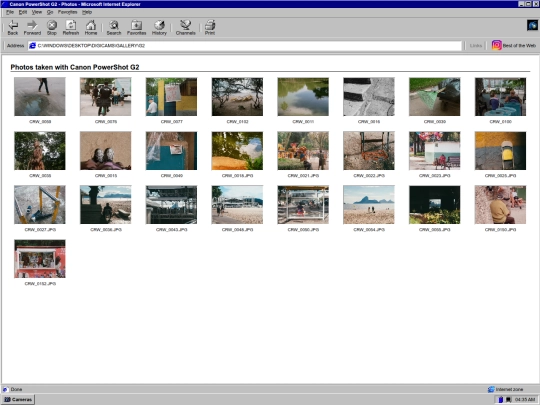The image size is (540, 405).
Task: Print the current page
Action: click(x=210, y=27)
